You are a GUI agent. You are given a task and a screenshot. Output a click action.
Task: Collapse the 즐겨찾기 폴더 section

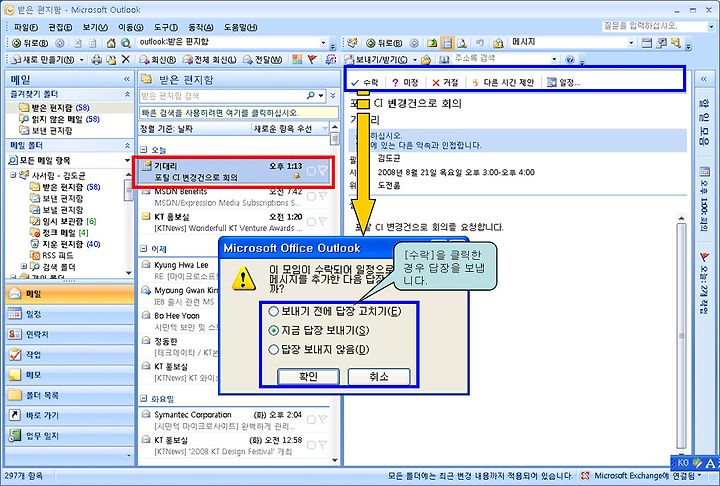(127, 94)
